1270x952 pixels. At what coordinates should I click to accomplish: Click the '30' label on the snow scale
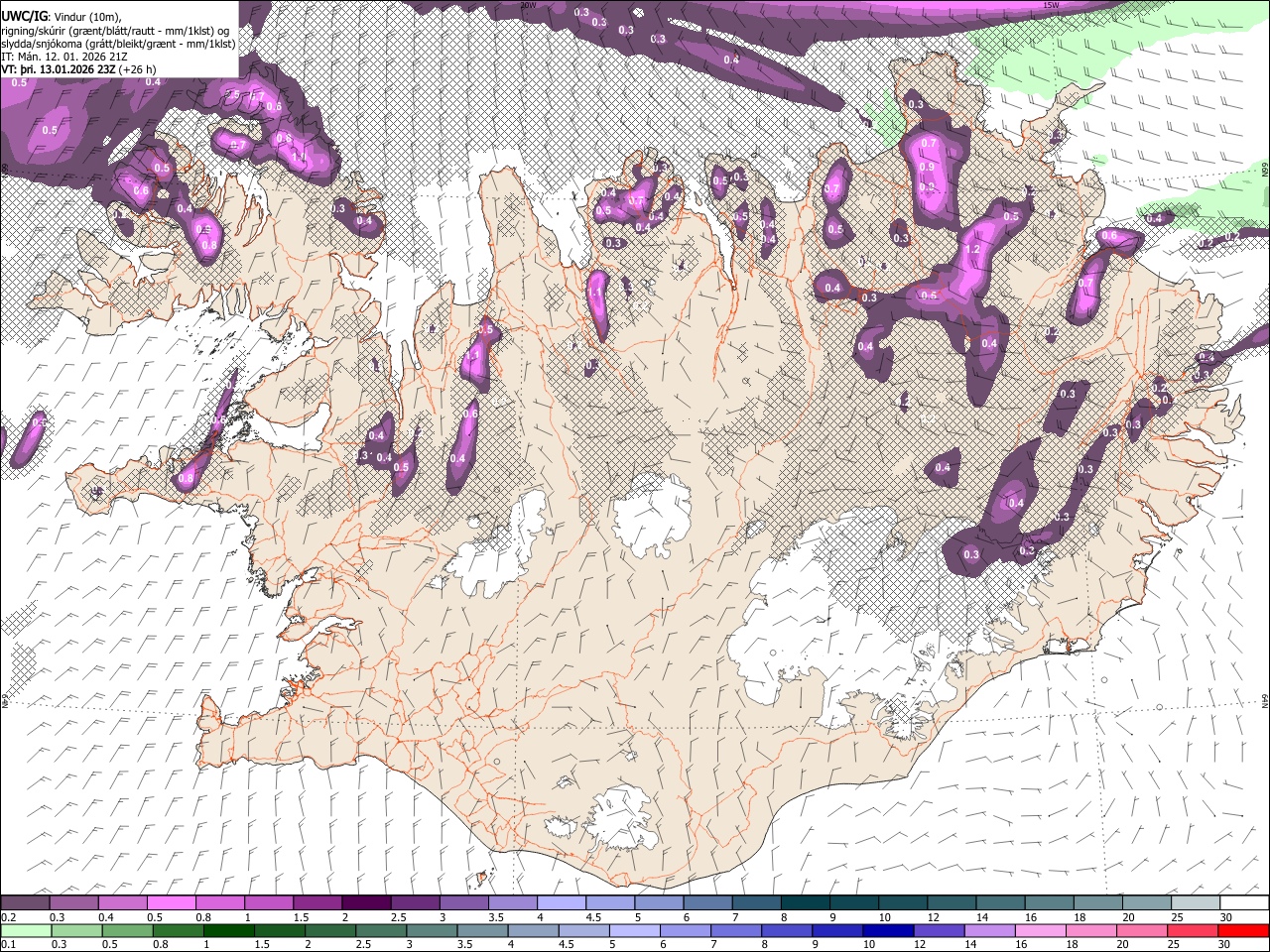coord(1226,917)
